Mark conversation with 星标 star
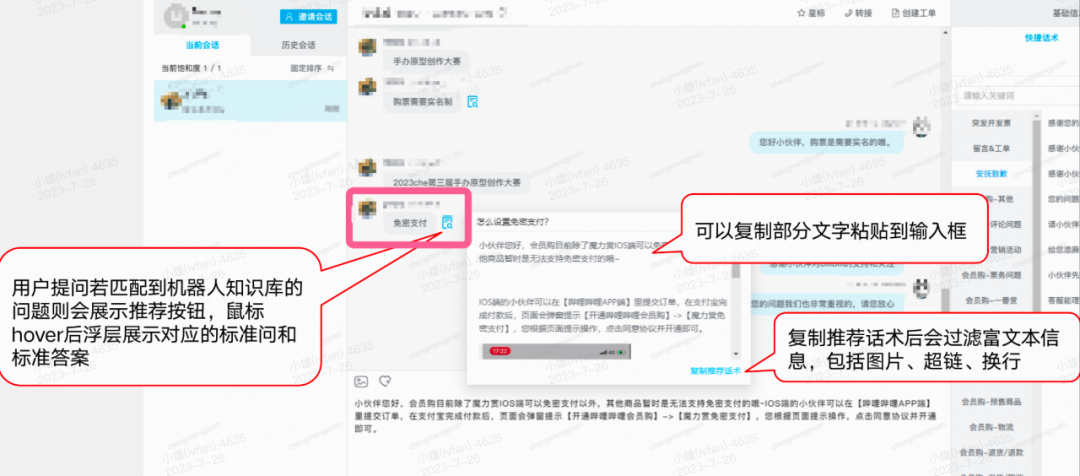Screen dimensions: 1080x476 pos(811,13)
